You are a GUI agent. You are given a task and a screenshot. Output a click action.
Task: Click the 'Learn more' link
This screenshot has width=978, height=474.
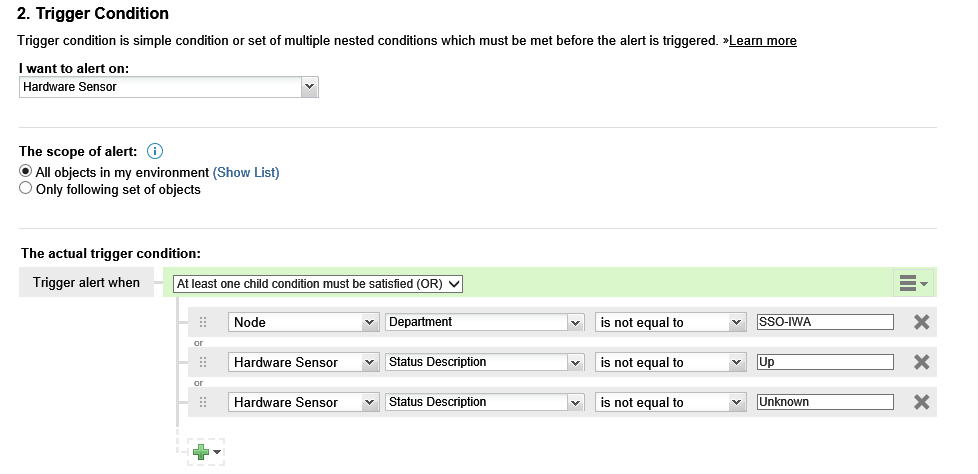(764, 41)
